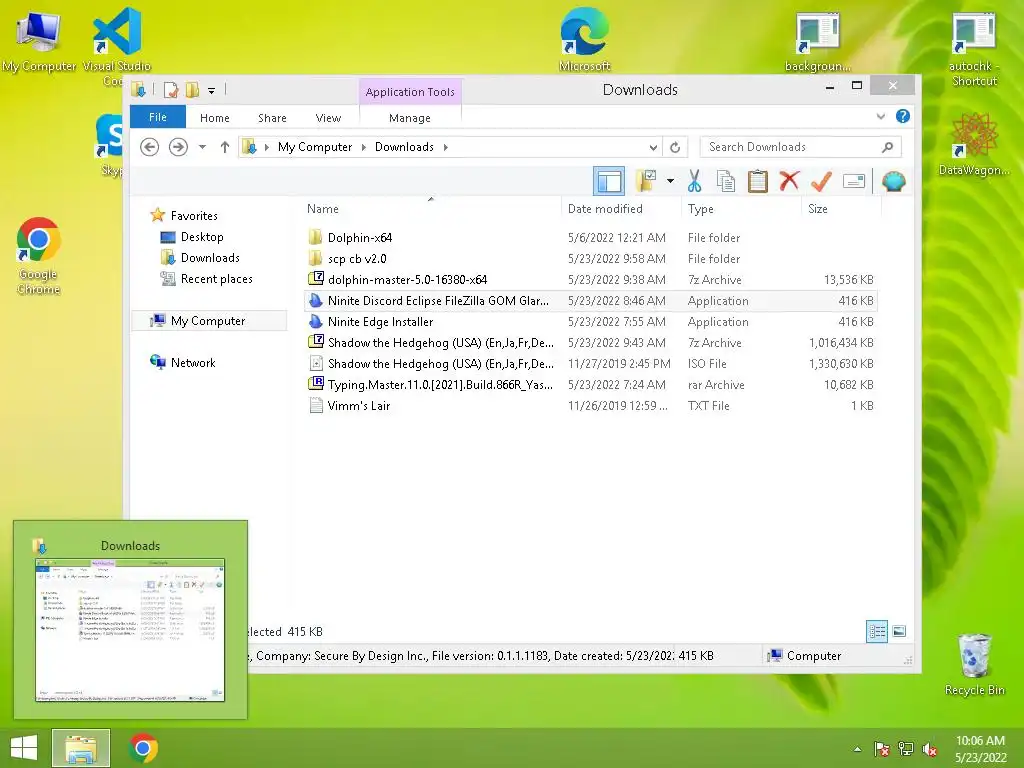Switch to details view layout button

point(877,631)
